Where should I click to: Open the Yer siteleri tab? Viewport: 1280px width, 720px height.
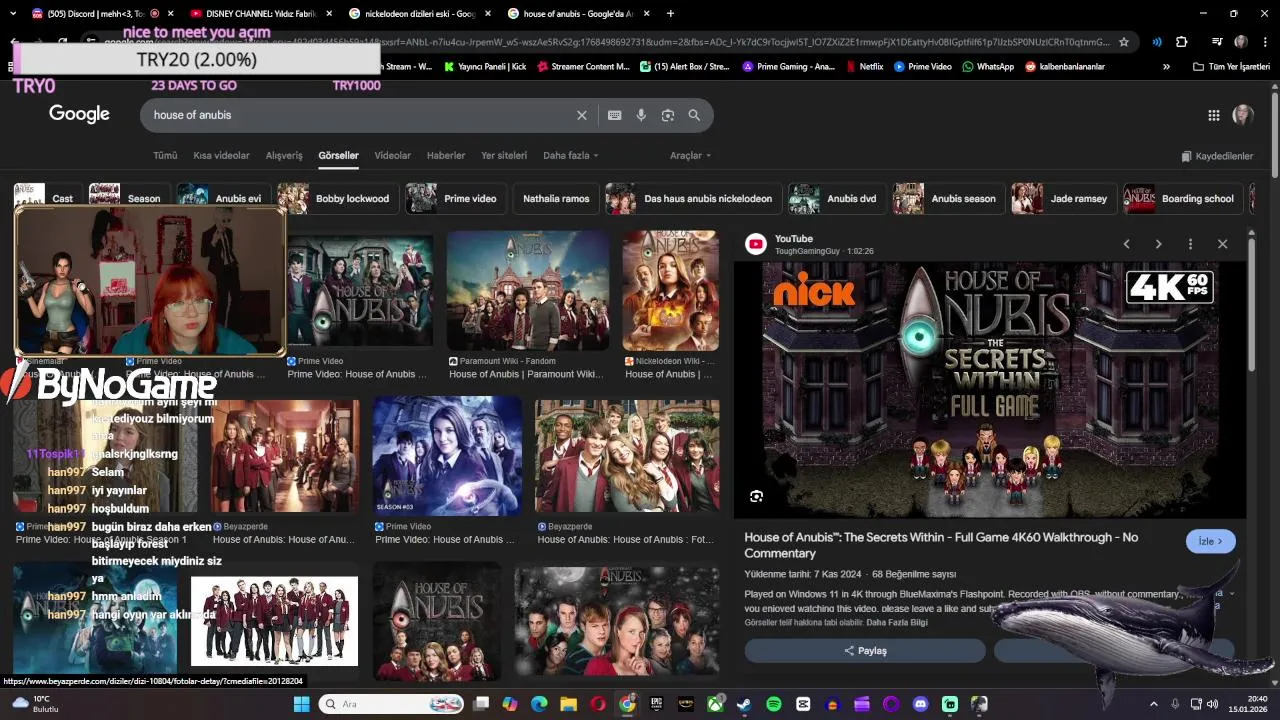[504, 156]
